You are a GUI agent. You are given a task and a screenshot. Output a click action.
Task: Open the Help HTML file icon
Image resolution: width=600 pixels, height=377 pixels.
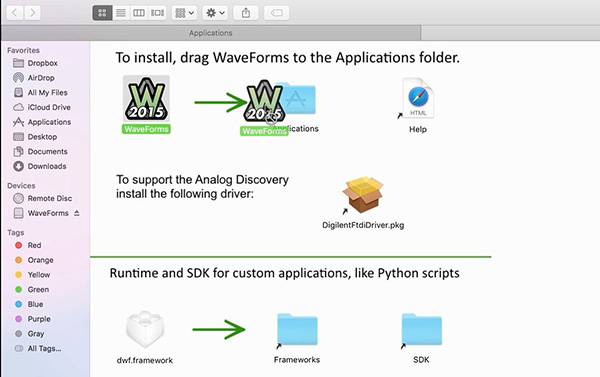point(418,98)
